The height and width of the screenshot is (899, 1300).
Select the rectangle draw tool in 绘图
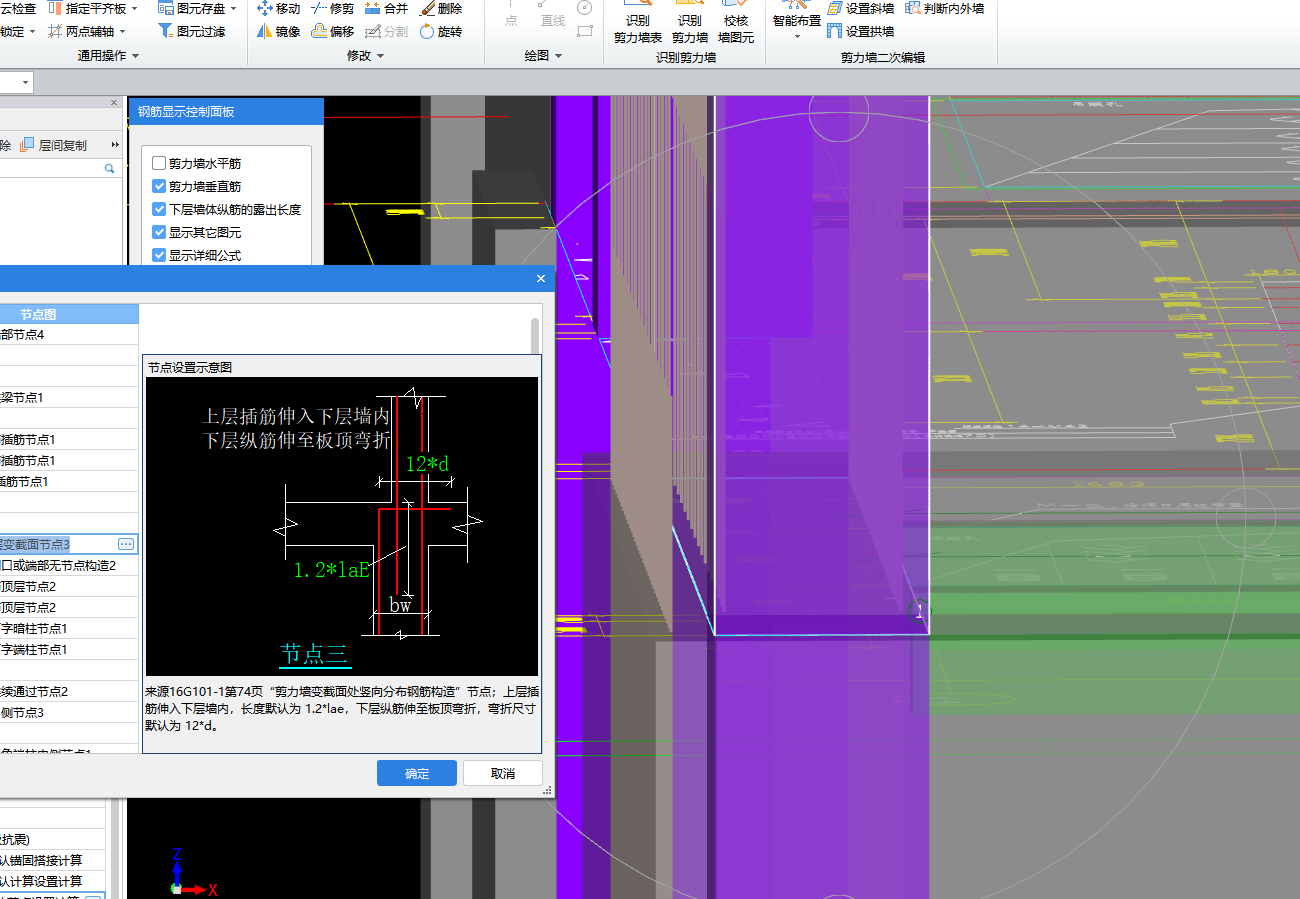point(585,31)
